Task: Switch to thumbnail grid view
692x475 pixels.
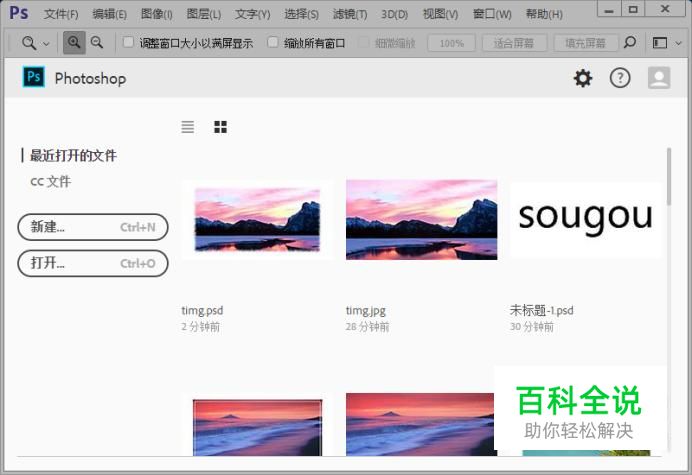Action: (x=220, y=127)
